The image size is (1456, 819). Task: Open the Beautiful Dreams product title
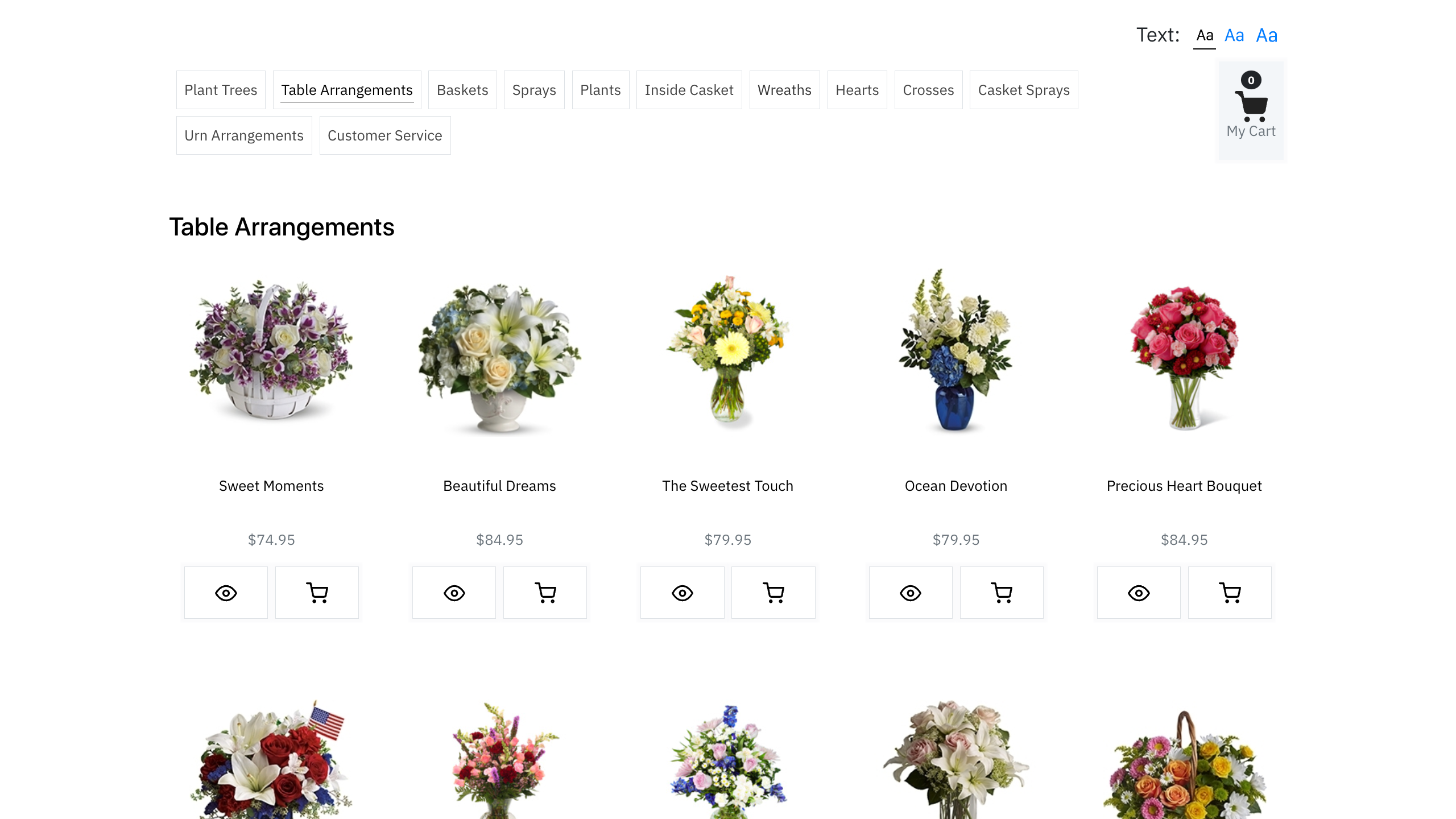499,486
